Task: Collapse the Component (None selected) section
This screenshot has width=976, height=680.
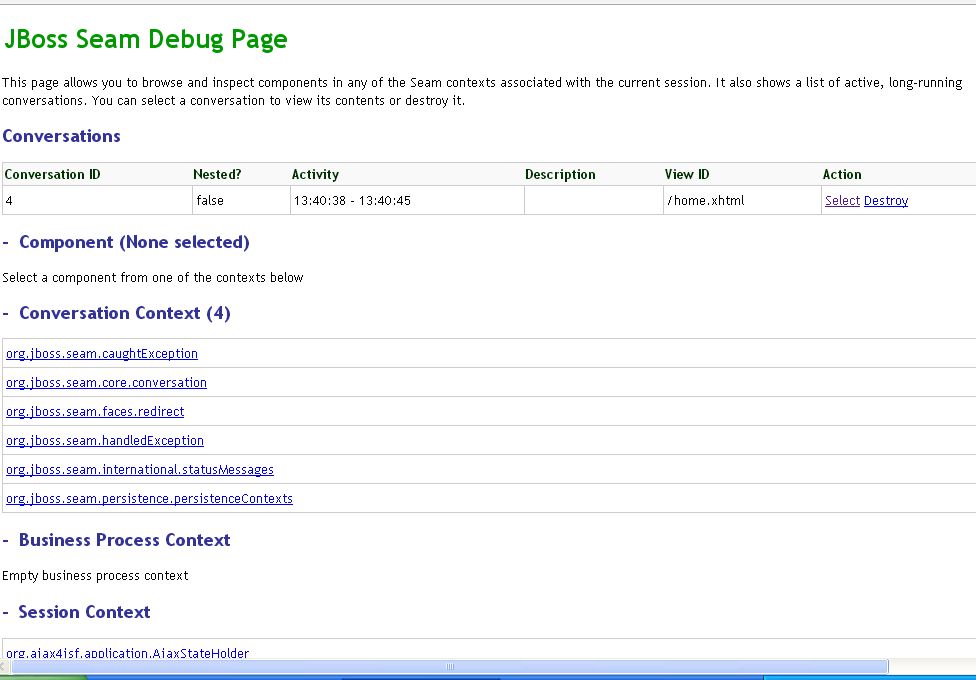Action: 6,242
